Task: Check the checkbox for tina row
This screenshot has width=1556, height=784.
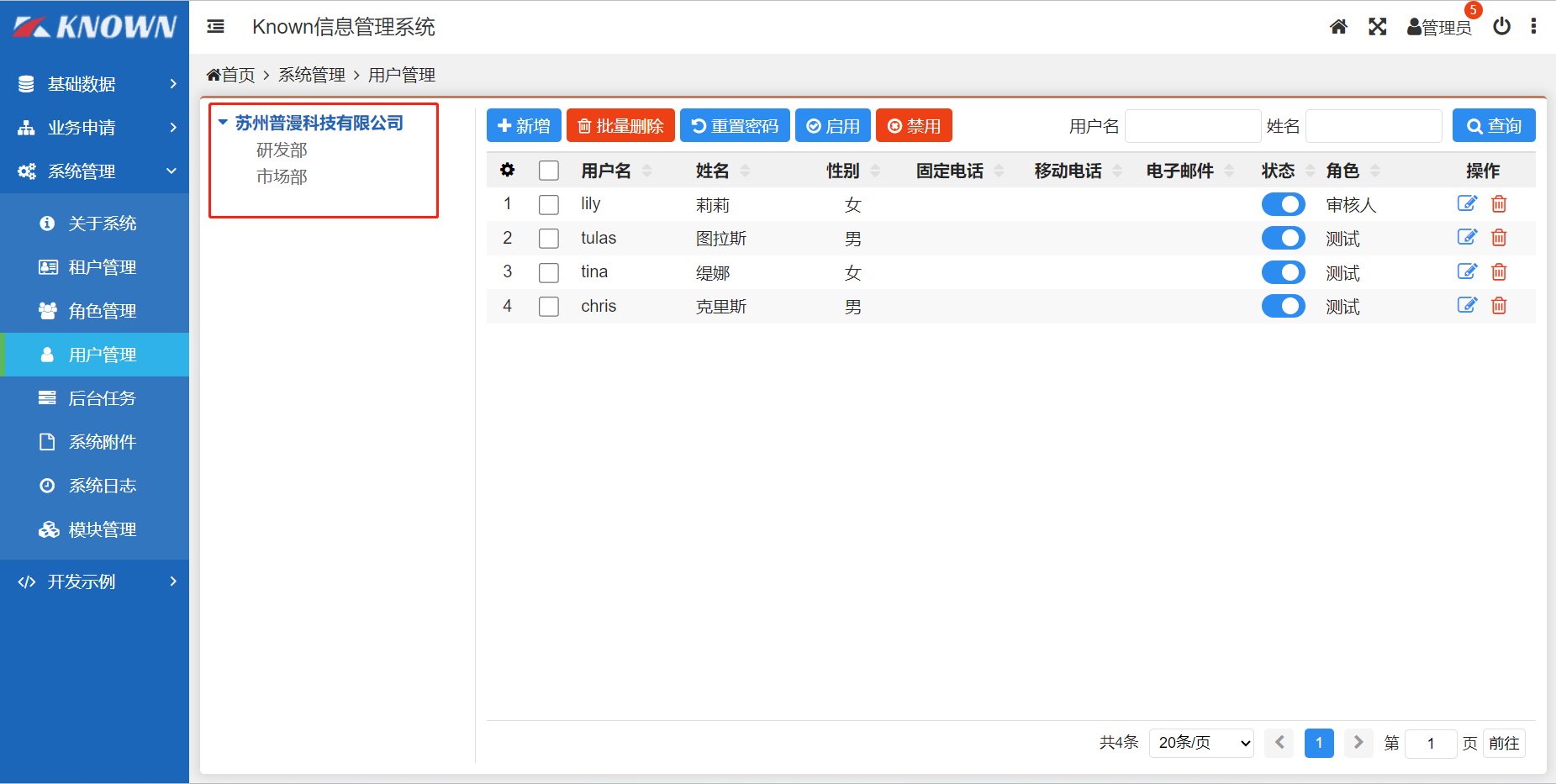Action: [x=549, y=272]
